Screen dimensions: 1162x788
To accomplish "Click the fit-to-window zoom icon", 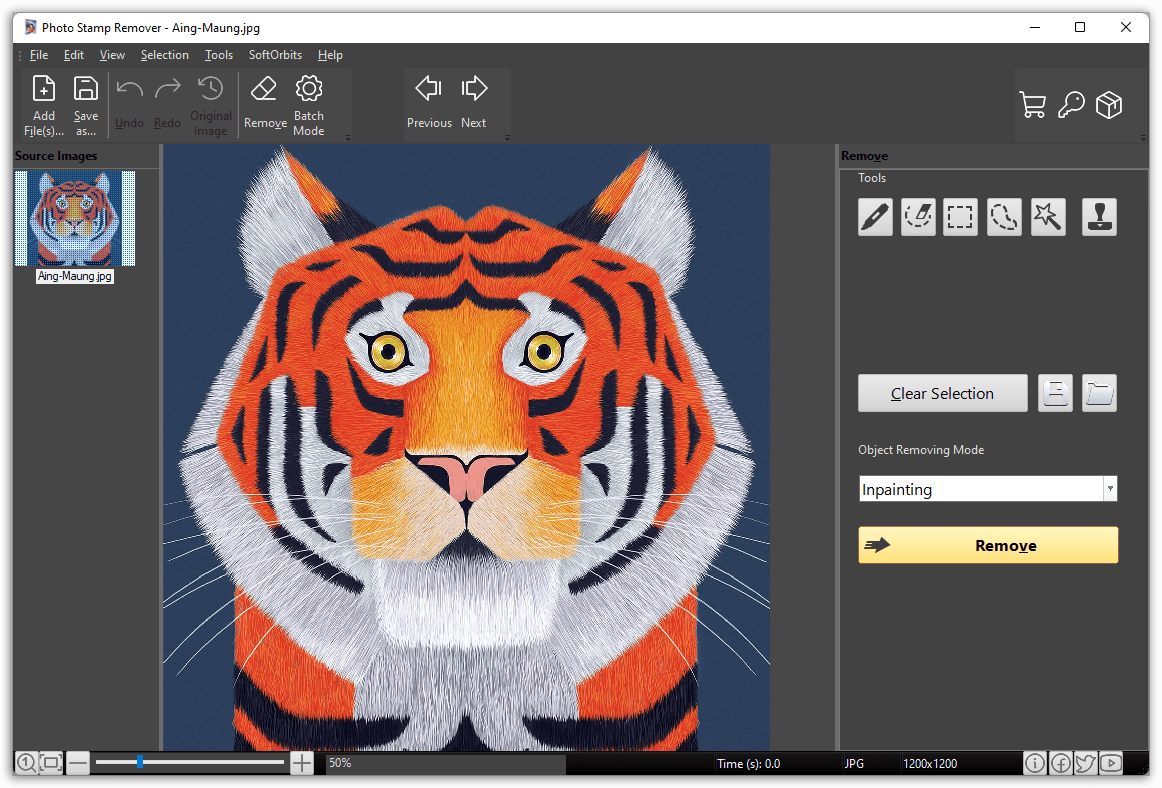I will pos(51,762).
